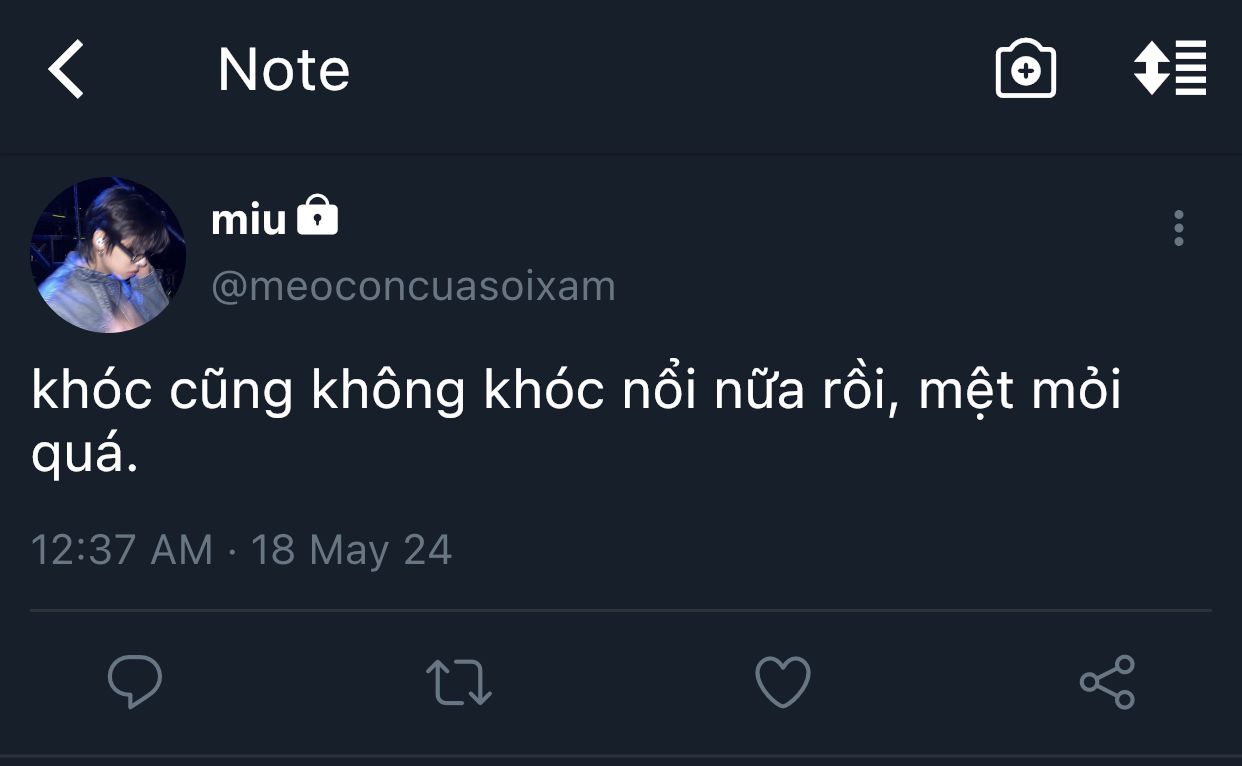
Task: Retweet the post with the arrows icon
Action: (459, 682)
